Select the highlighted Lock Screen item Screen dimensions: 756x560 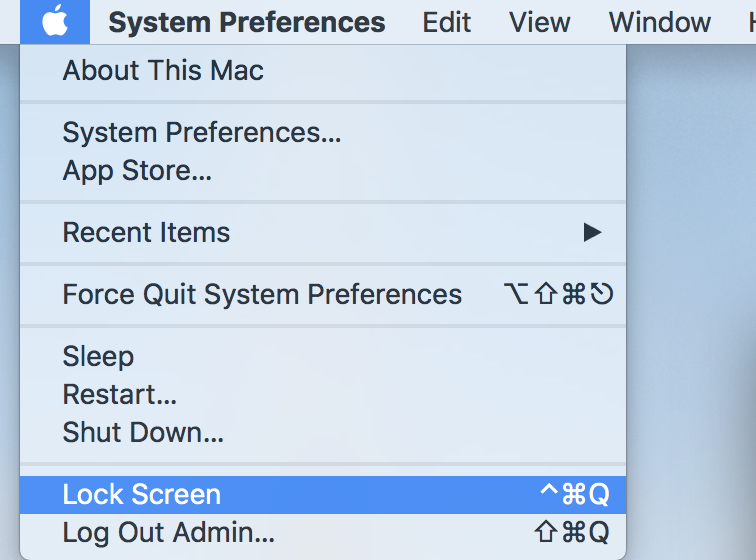[323, 494]
